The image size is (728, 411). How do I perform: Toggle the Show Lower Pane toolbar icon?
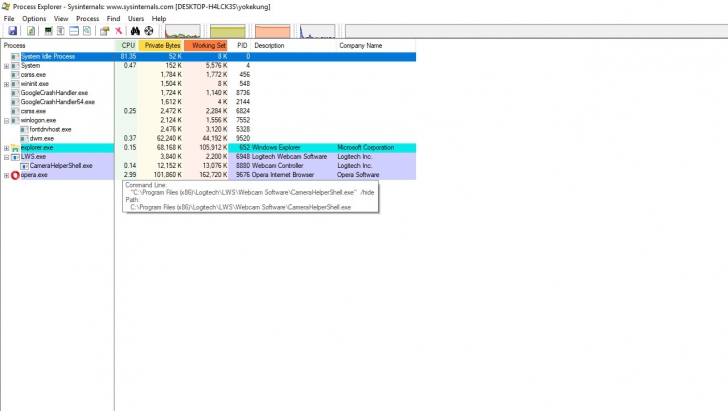click(74, 31)
